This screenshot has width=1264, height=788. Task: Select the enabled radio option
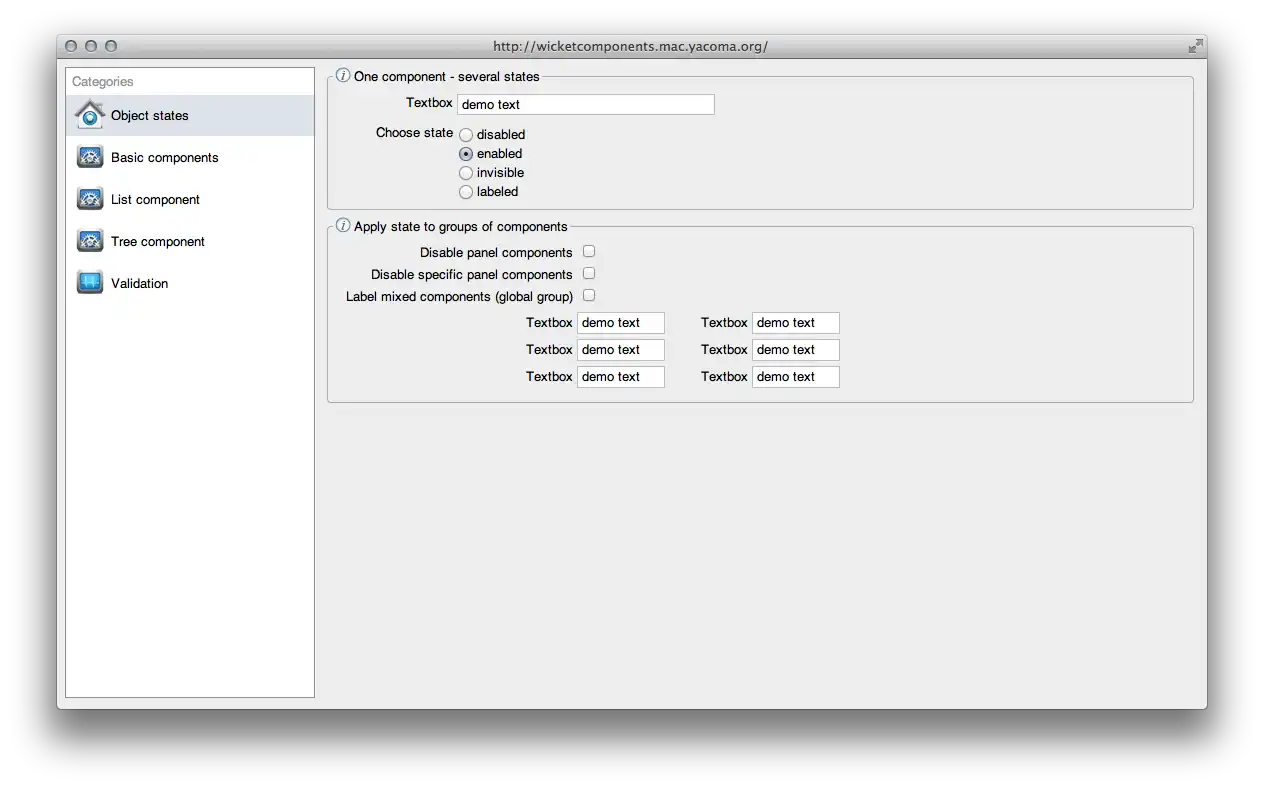coord(466,153)
